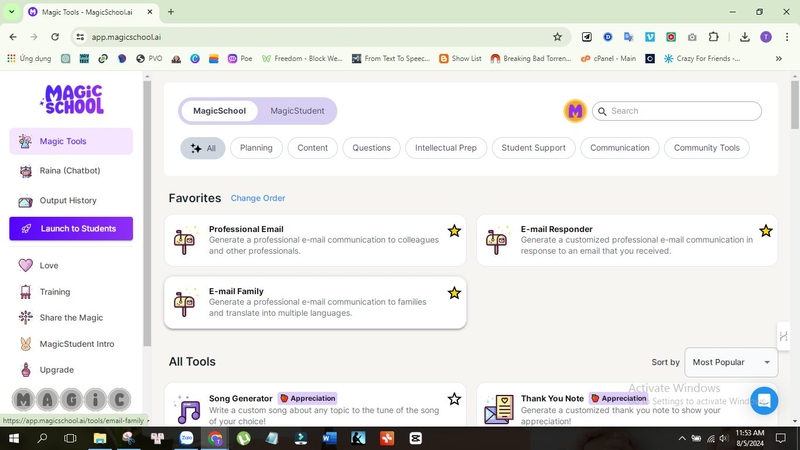
Task: Unfavorite the E-mail Family tool star
Action: [x=454, y=293]
